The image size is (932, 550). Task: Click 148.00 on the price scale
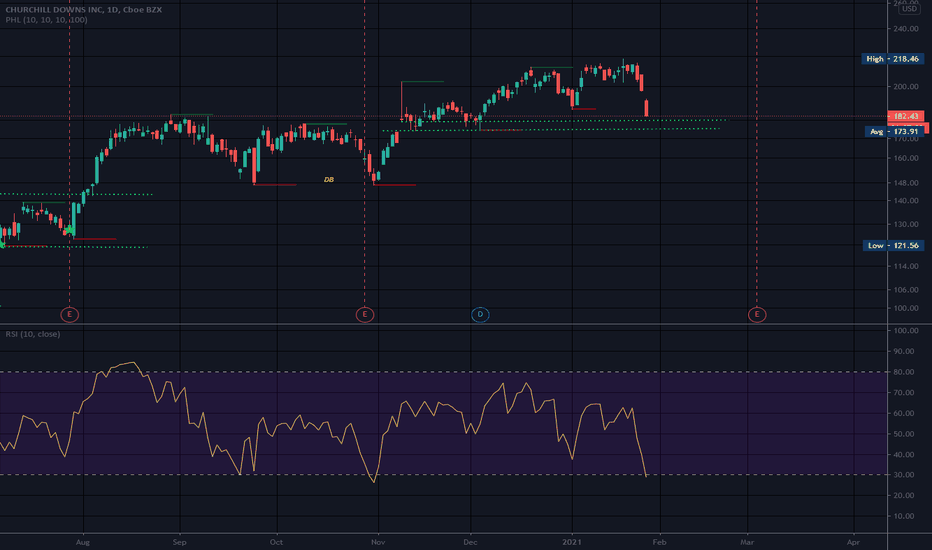coord(905,183)
